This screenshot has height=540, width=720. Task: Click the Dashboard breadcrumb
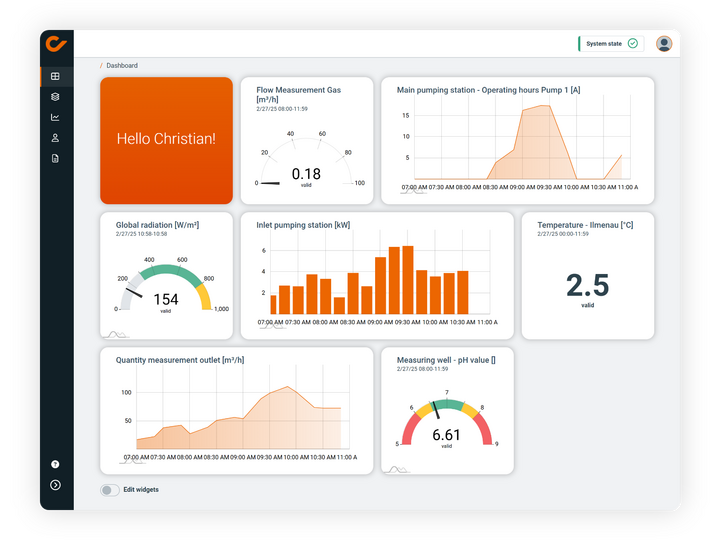pyautogui.click(x=122, y=66)
